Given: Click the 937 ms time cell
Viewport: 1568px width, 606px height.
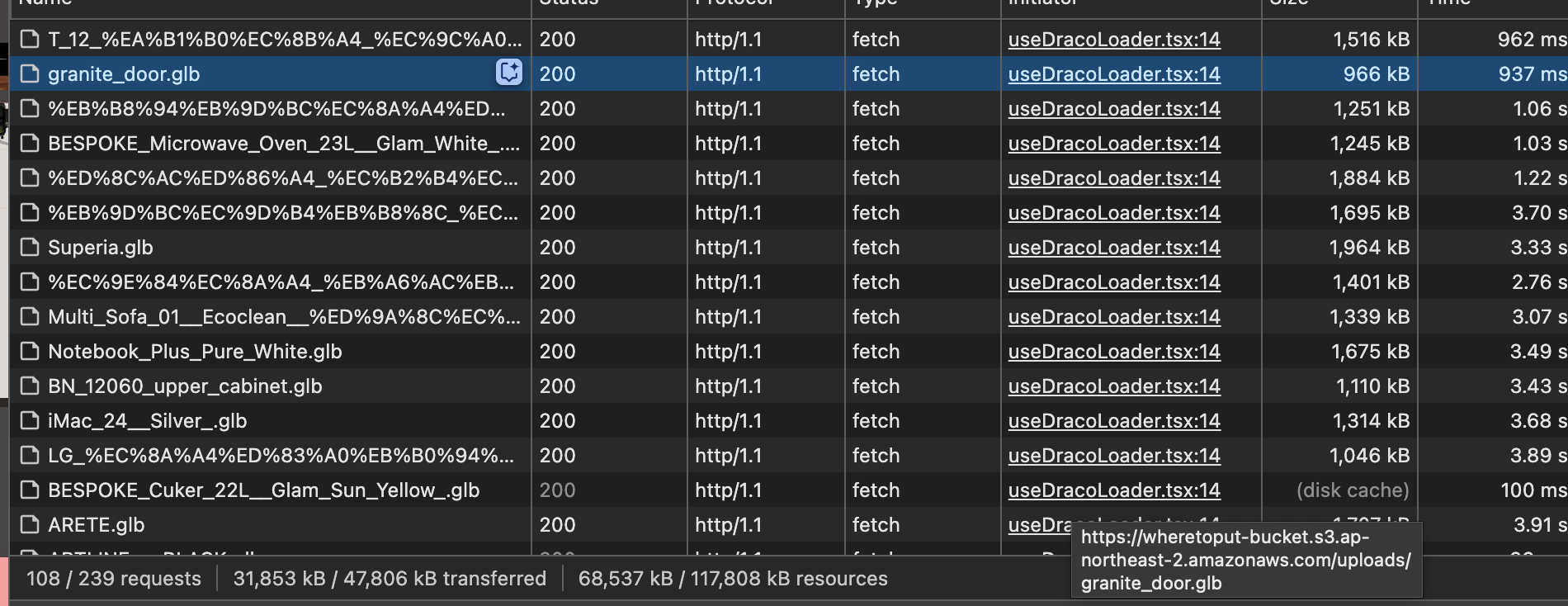Looking at the screenshot, I should pos(1533,73).
